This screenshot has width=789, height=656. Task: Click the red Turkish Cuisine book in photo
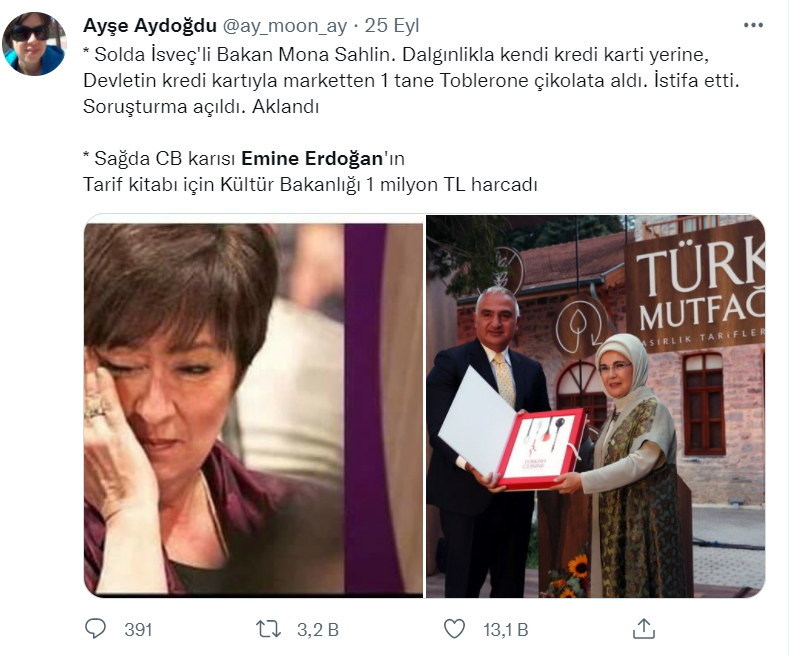[x=541, y=448]
